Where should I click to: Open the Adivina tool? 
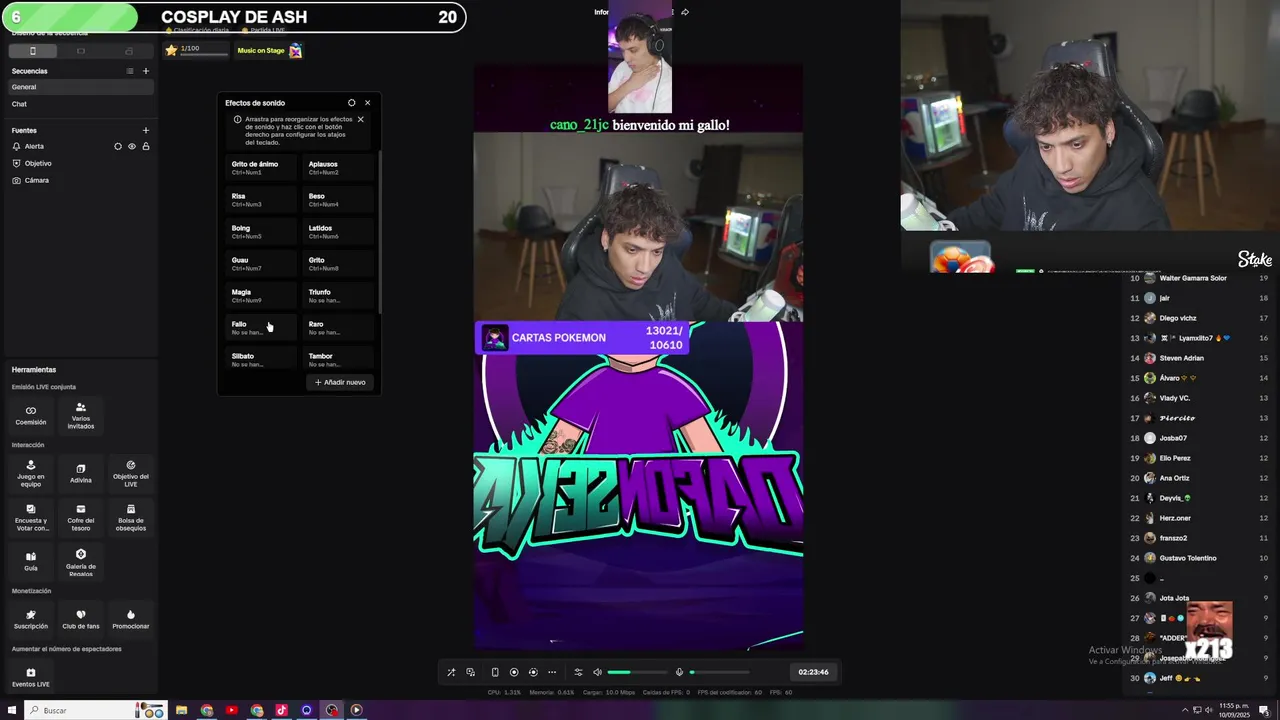(81, 473)
